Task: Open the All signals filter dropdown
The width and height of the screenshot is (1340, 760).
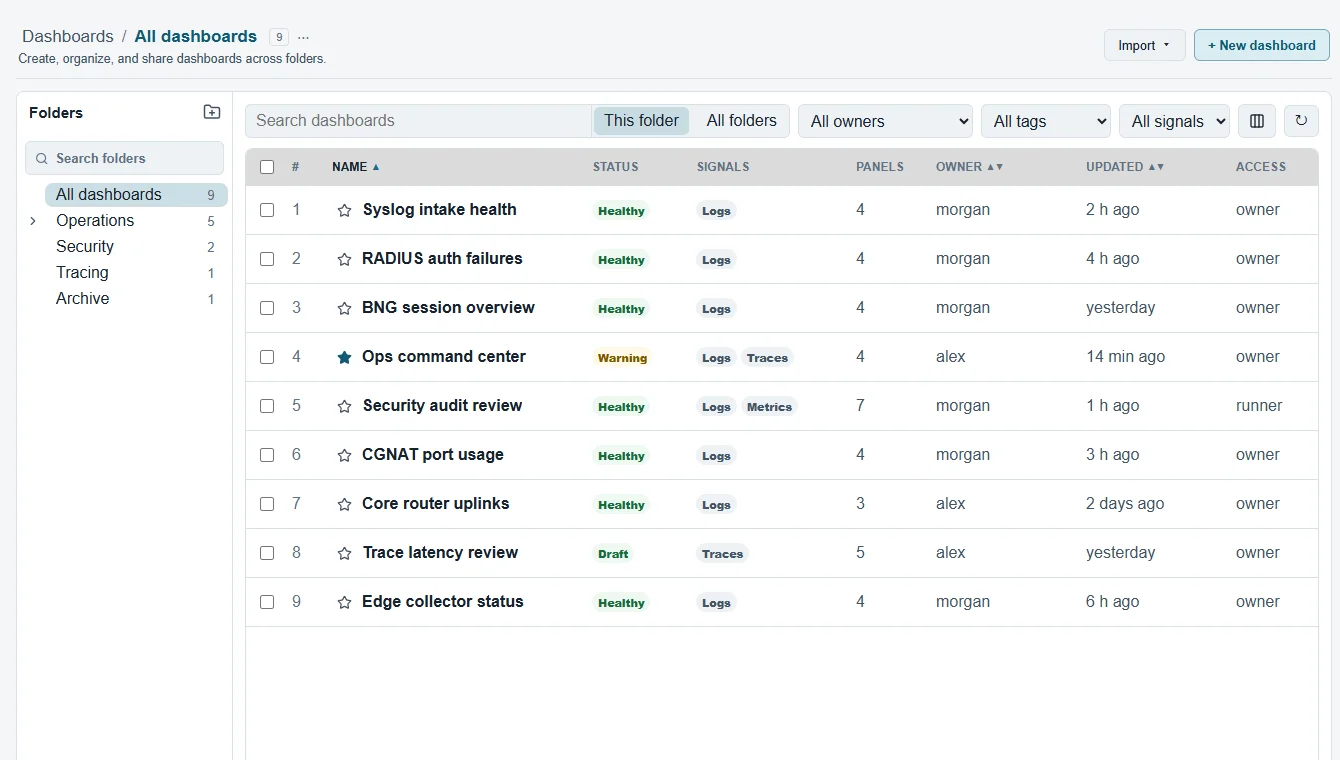Action: pos(1174,121)
